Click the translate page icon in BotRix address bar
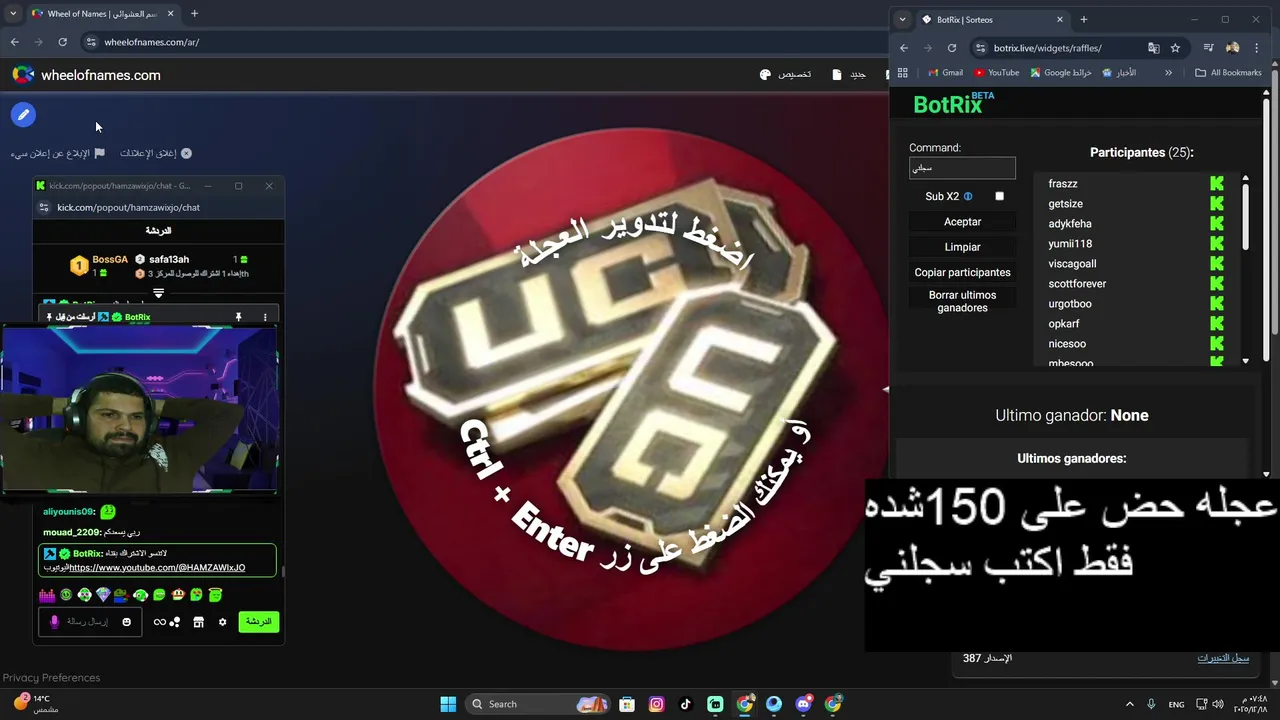 click(x=1154, y=48)
